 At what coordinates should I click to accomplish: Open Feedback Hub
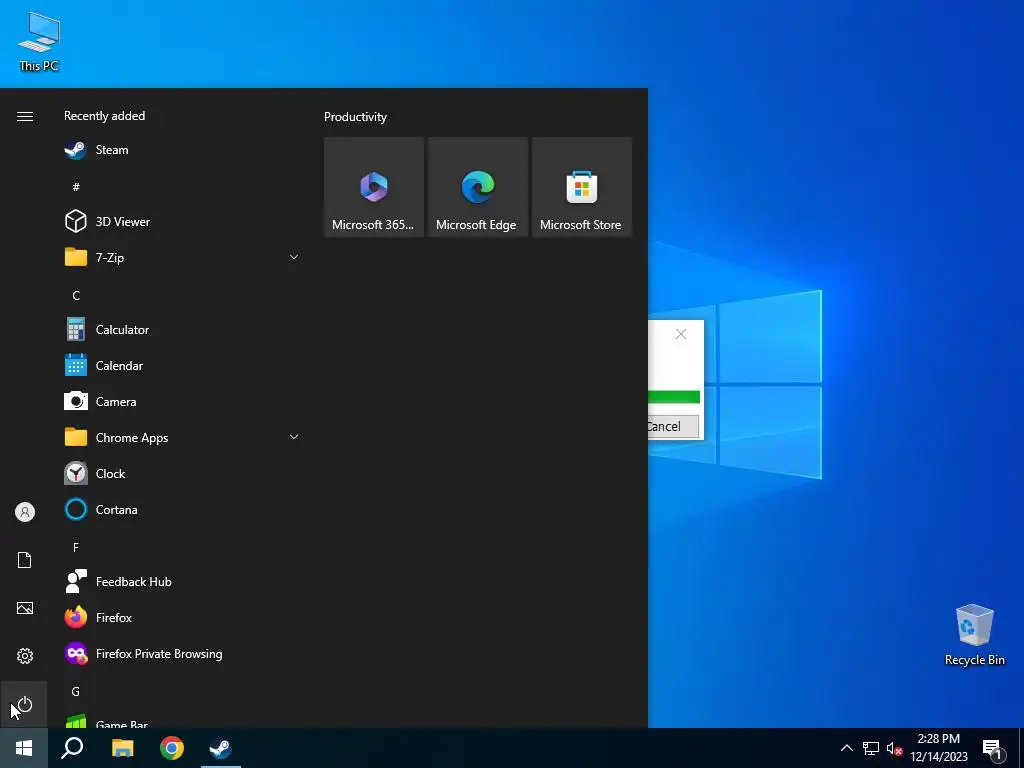[x=182, y=581]
